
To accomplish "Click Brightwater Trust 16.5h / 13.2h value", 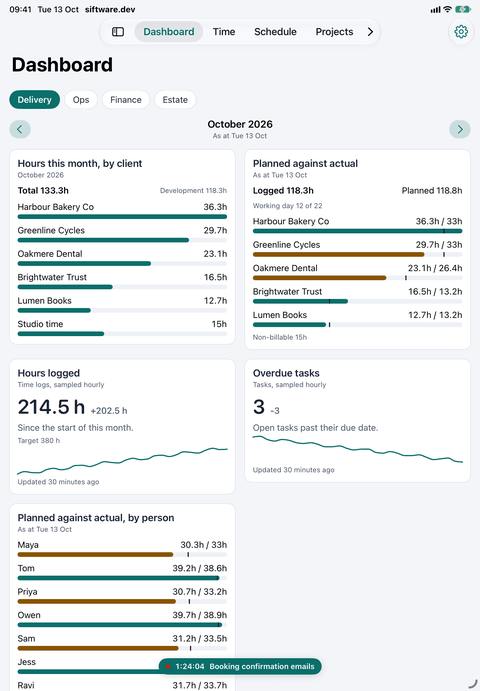I will (435, 291).
